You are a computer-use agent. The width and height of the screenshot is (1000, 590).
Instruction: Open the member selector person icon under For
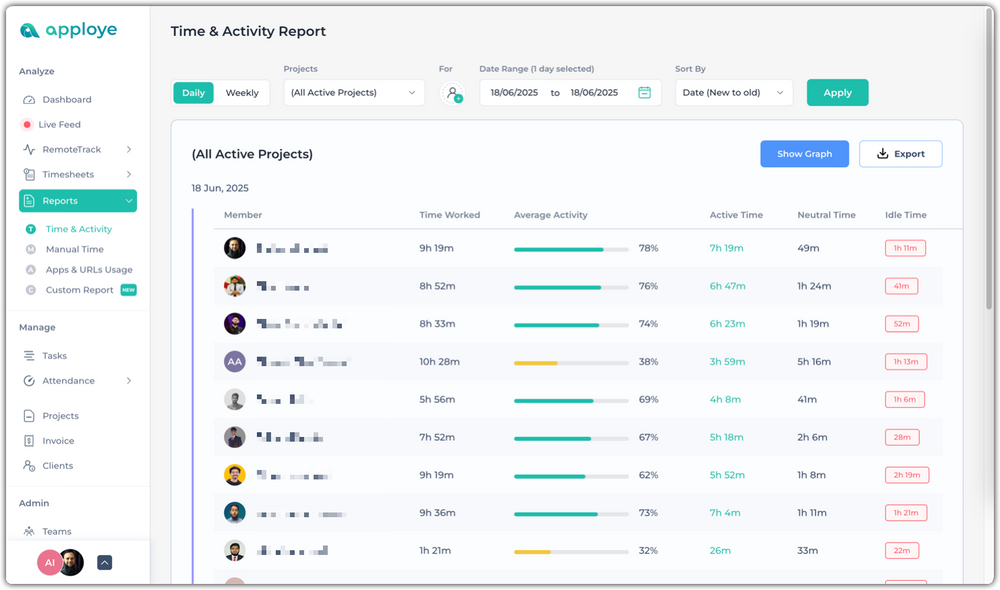coord(452,92)
